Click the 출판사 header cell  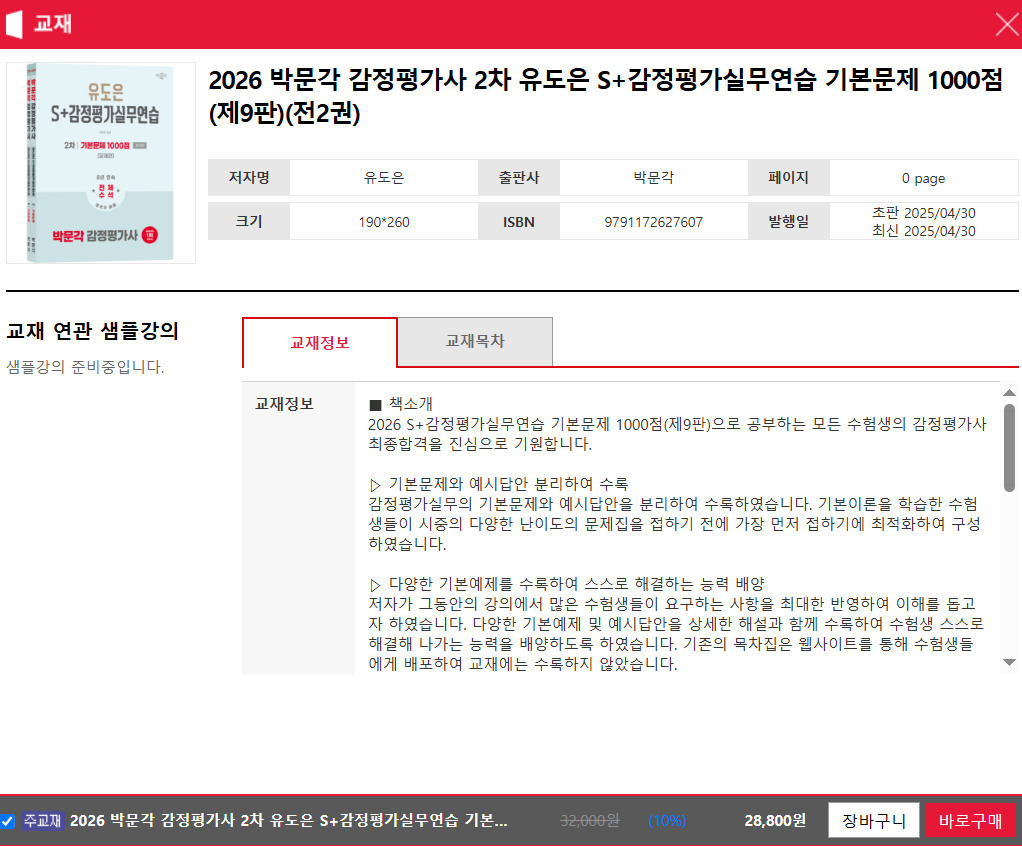[519, 177]
